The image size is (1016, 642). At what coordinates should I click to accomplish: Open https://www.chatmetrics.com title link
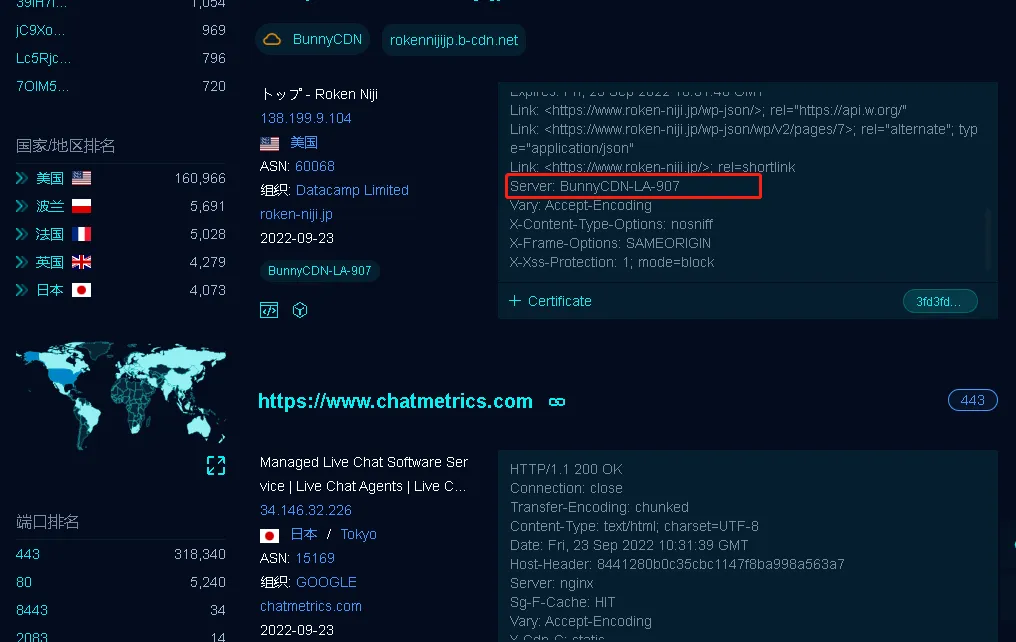coord(395,402)
